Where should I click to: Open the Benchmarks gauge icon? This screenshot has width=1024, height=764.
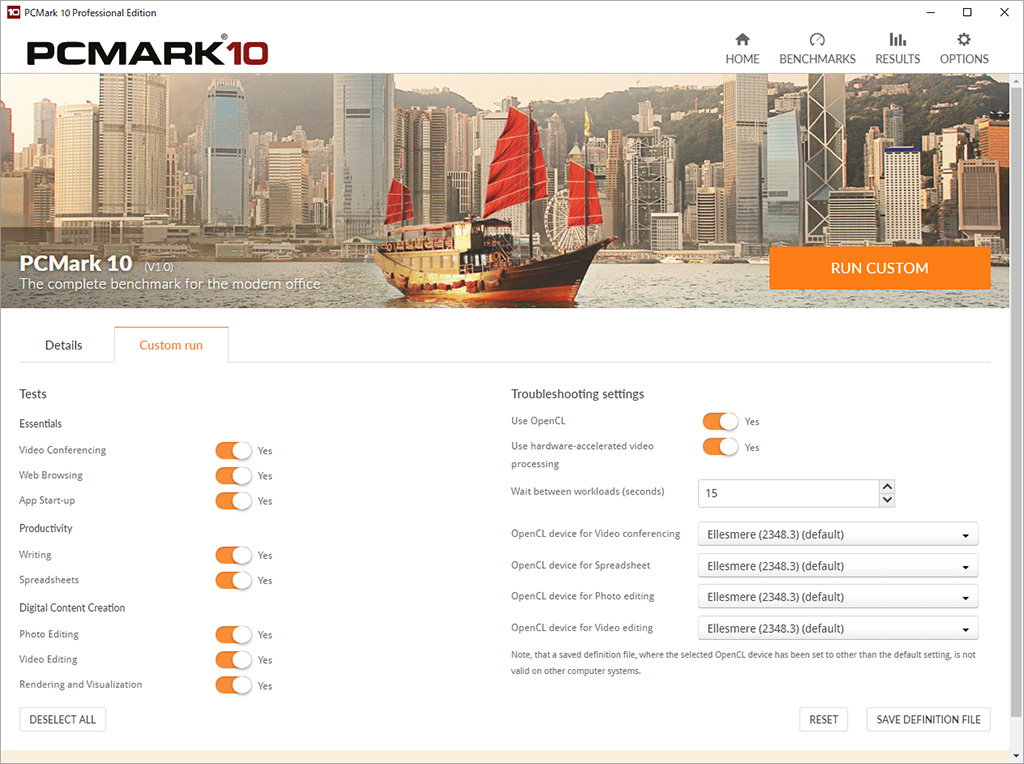[817, 39]
